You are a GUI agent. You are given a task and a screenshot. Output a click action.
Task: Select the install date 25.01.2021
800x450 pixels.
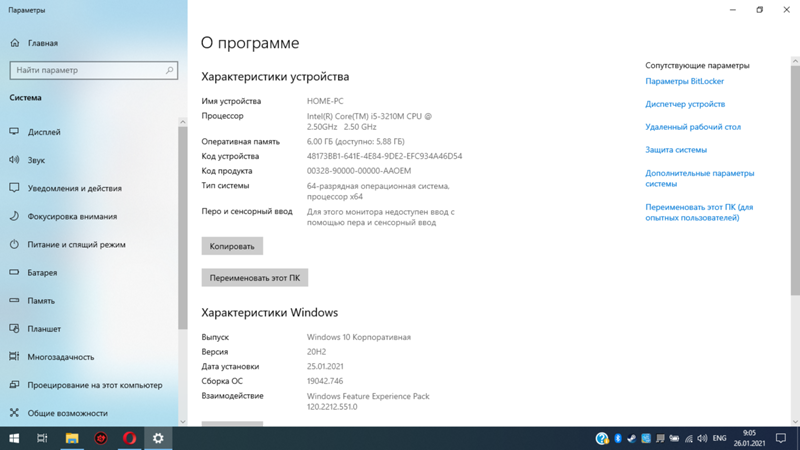tap(325, 366)
